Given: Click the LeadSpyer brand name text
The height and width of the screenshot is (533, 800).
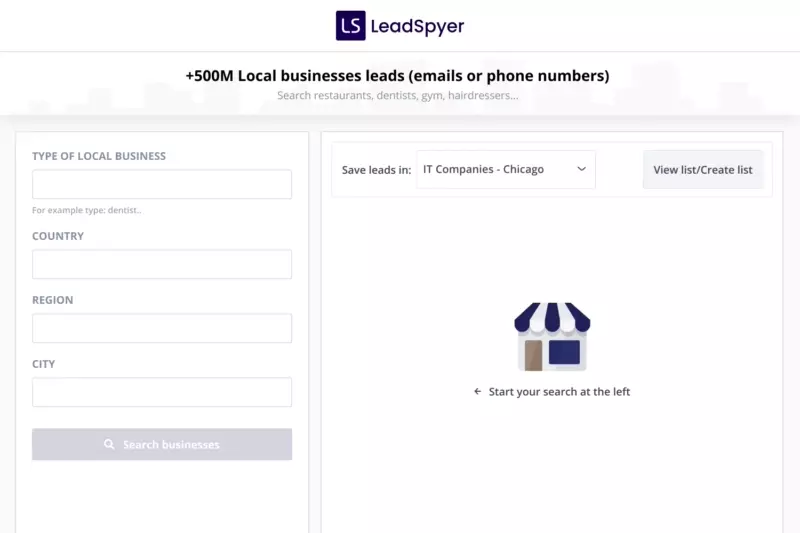Looking at the screenshot, I should pyautogui.click(x=417, y=27).
